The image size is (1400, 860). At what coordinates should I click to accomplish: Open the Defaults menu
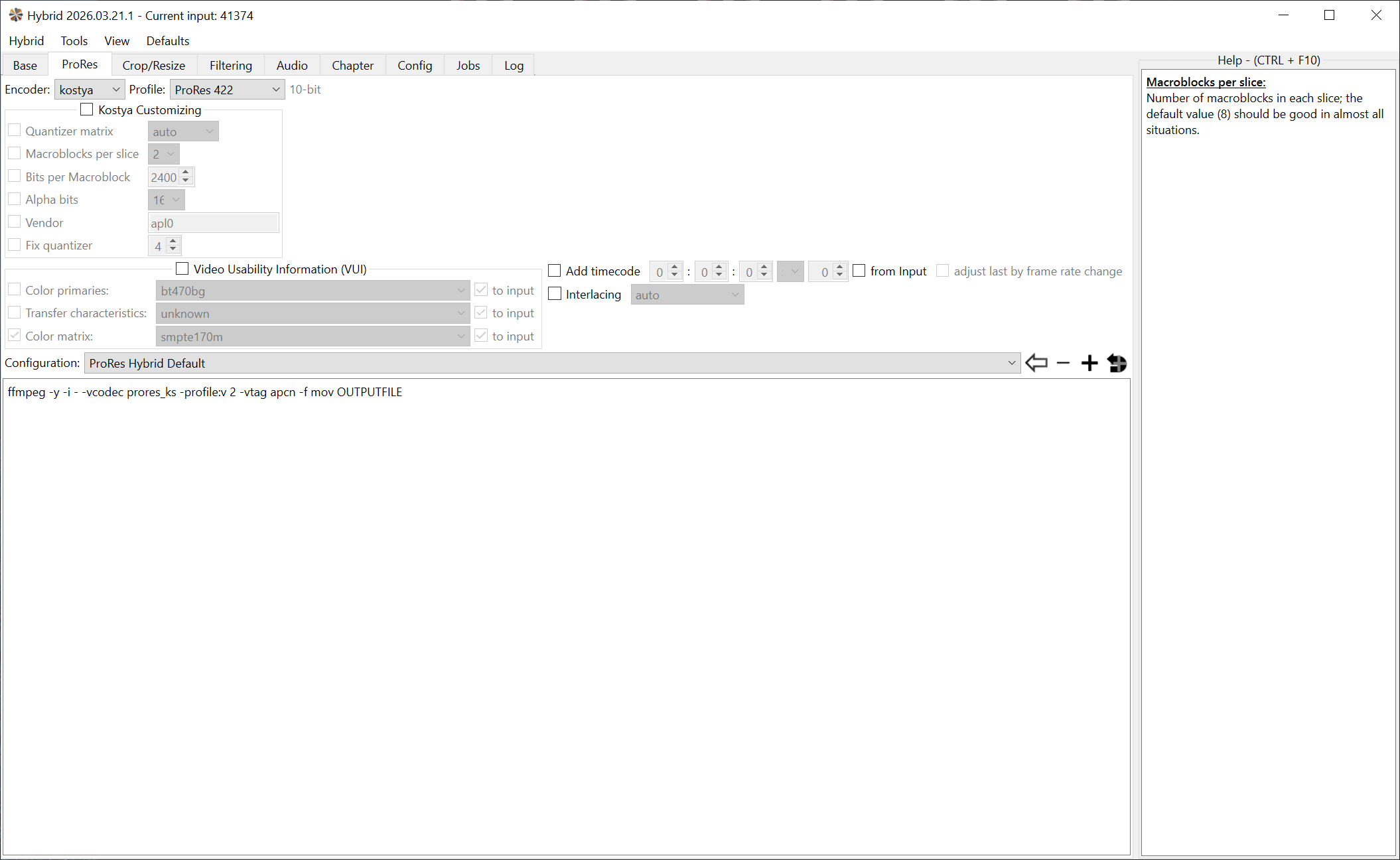pos(168,40)
